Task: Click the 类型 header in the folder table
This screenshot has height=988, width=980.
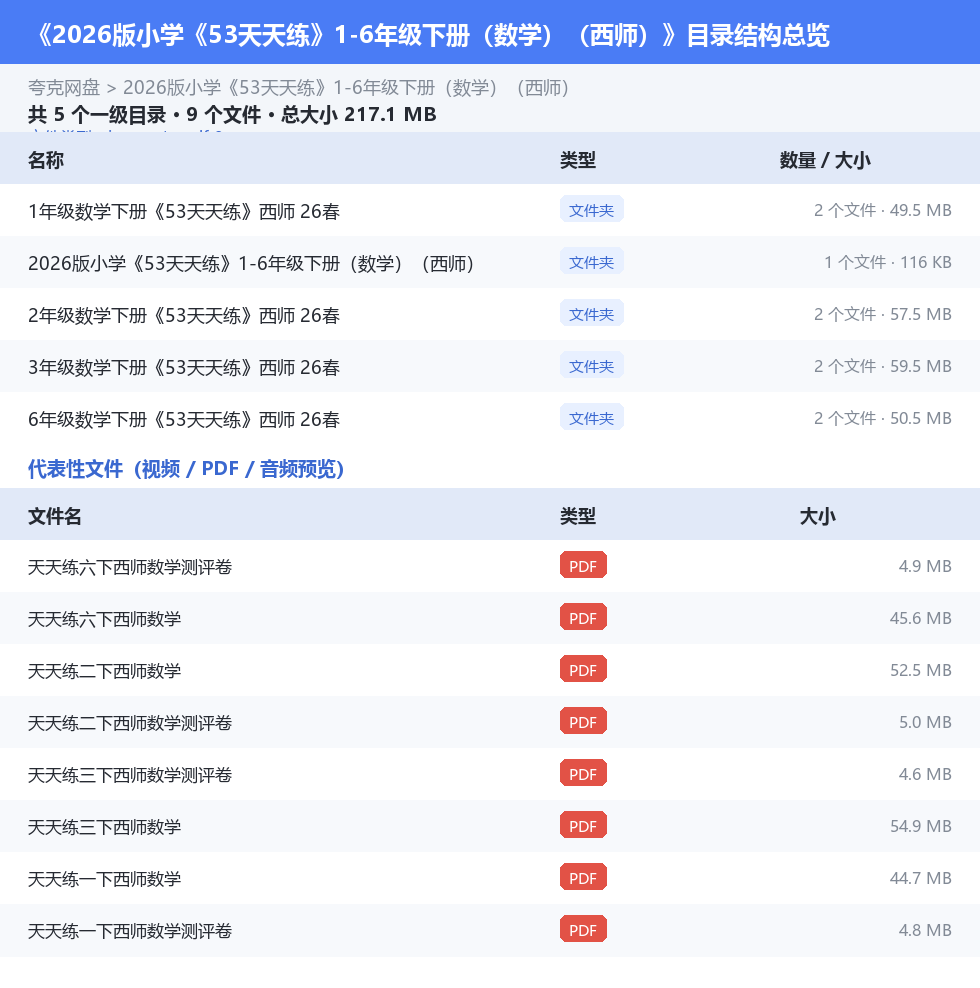Action: [578, 160]
